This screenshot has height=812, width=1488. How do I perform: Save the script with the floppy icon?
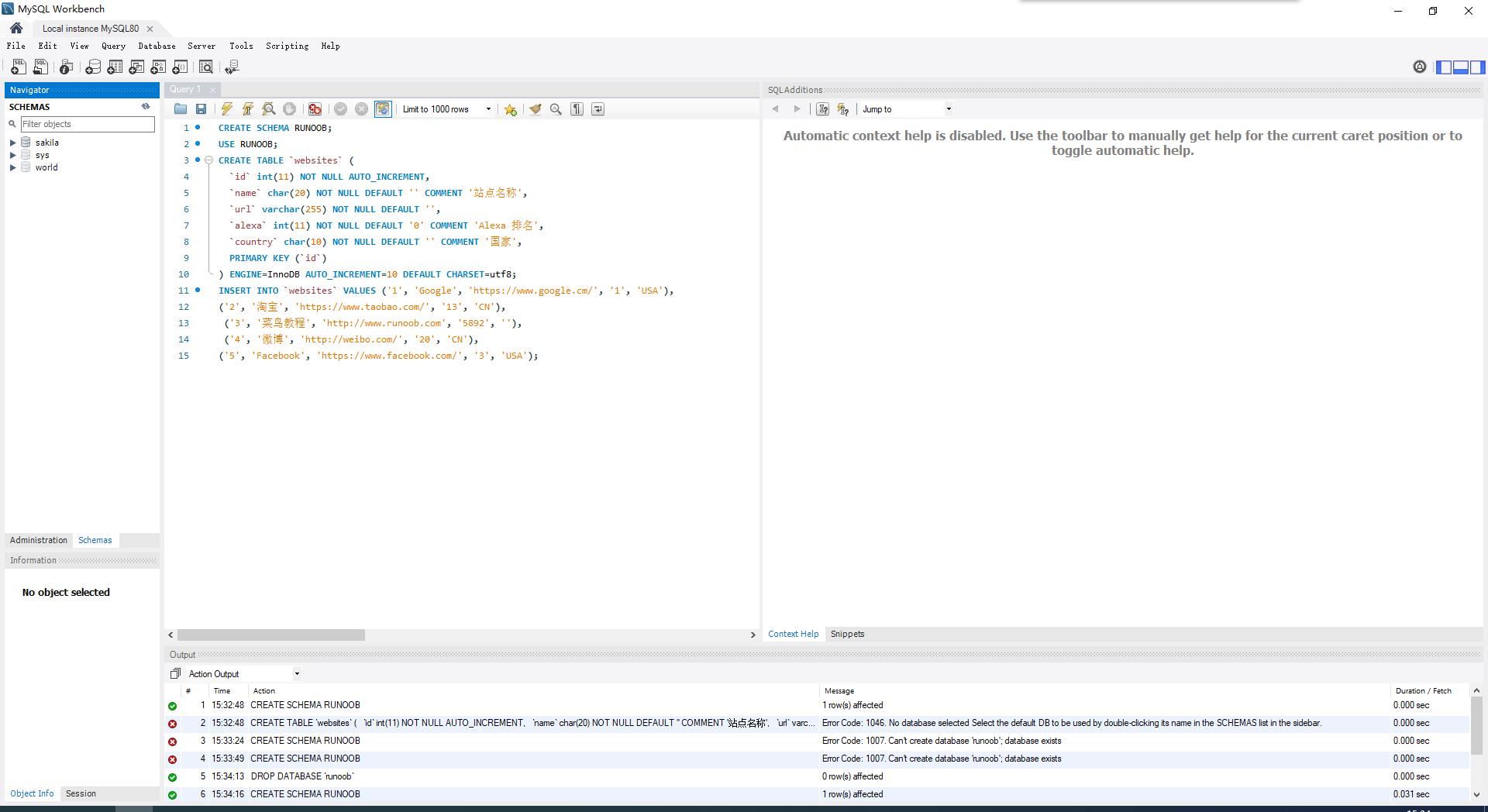(201, 109)
